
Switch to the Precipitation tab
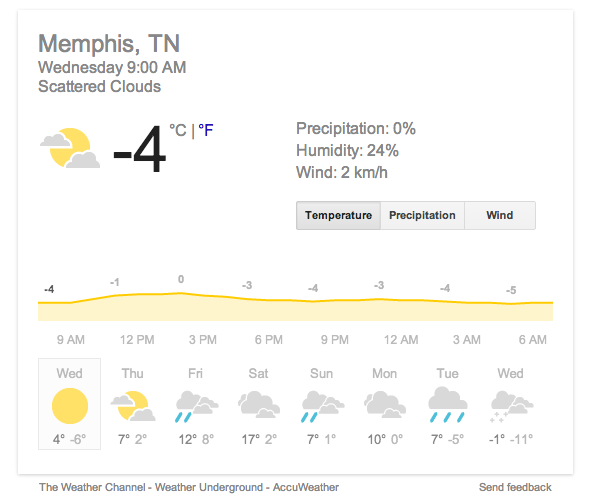[422, 215]
